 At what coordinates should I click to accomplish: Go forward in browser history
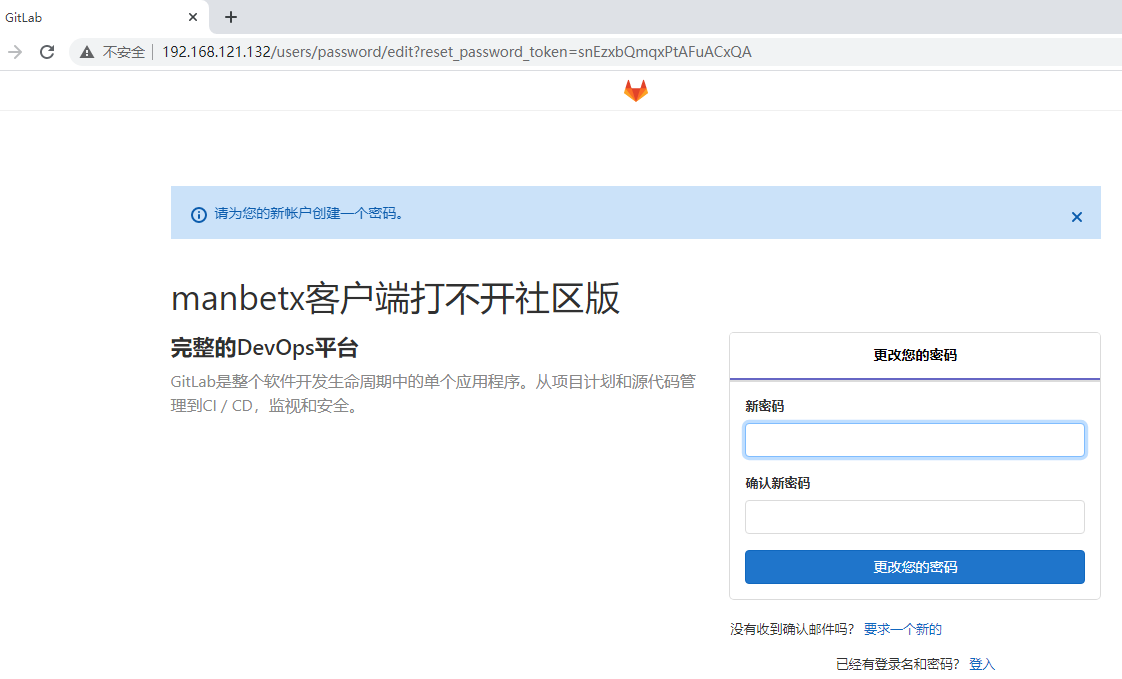[14, 52]
